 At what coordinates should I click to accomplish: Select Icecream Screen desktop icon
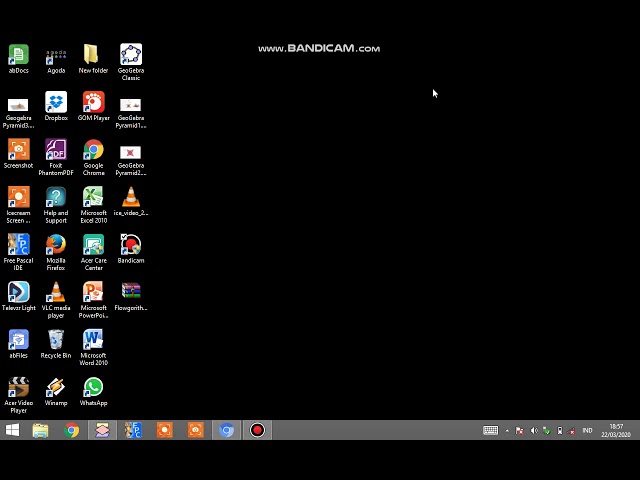(18, 205)
